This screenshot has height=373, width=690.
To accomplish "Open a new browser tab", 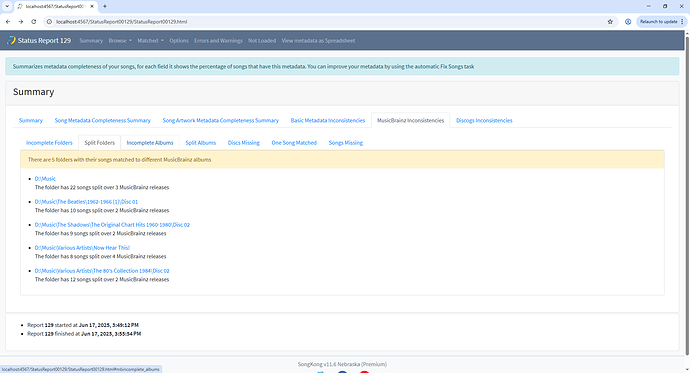I will [105, 6].
